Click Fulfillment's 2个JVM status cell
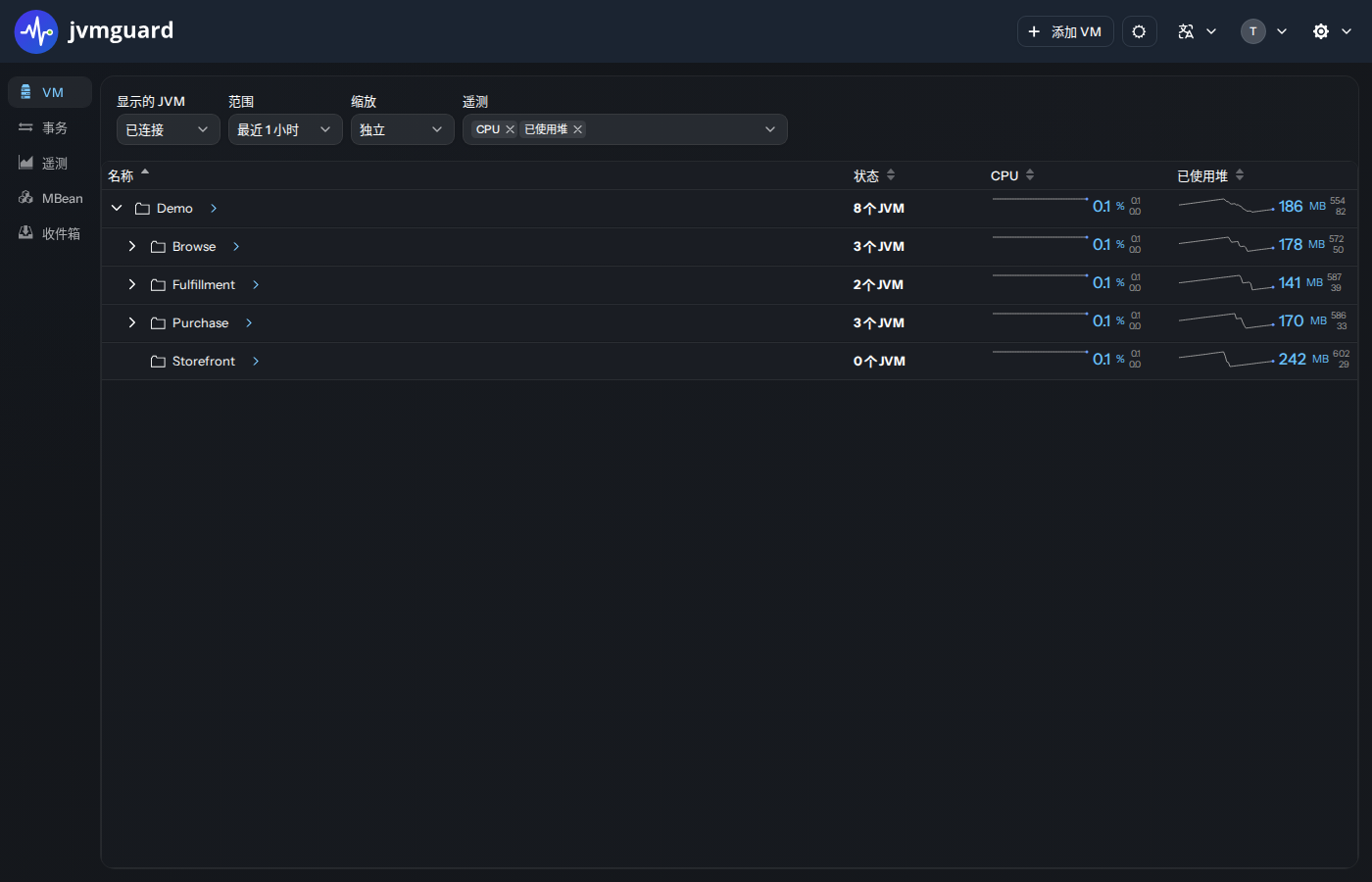Viewport: 1372px width, 882px height. (878, 284)
